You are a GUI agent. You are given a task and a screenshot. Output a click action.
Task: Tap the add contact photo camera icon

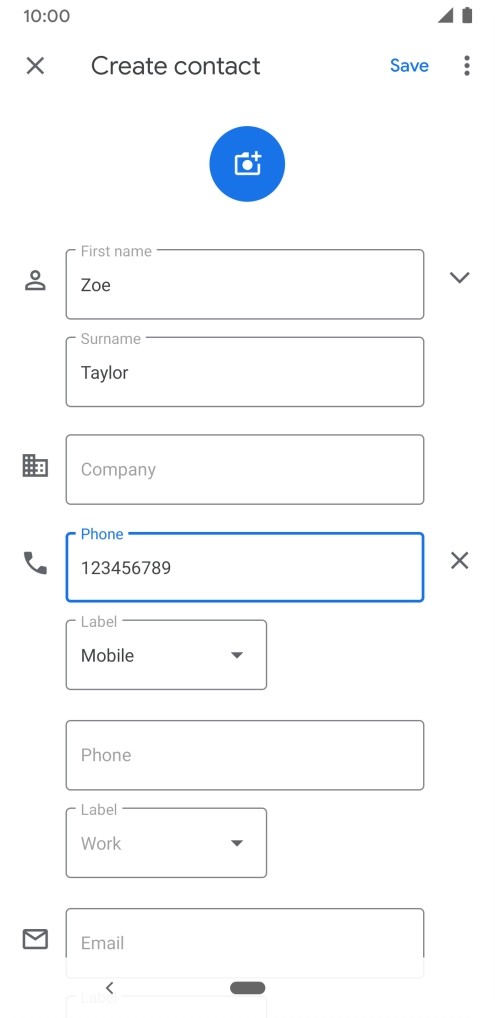(247, 164)
